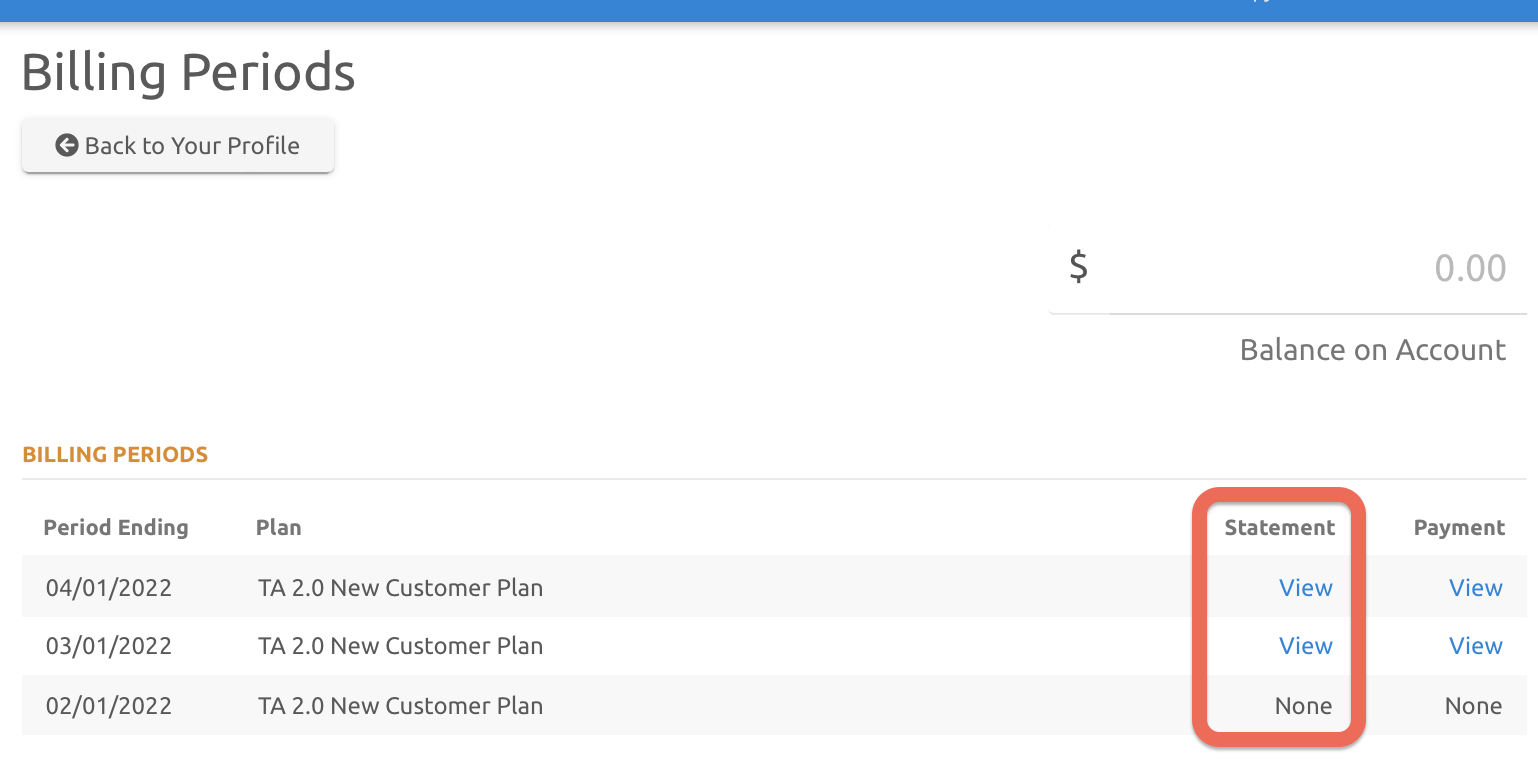Open the statement for period ending 04/01/2022
Image resolution: width=1538 pixels, height=760 pixels.
tap(1305, 587)
